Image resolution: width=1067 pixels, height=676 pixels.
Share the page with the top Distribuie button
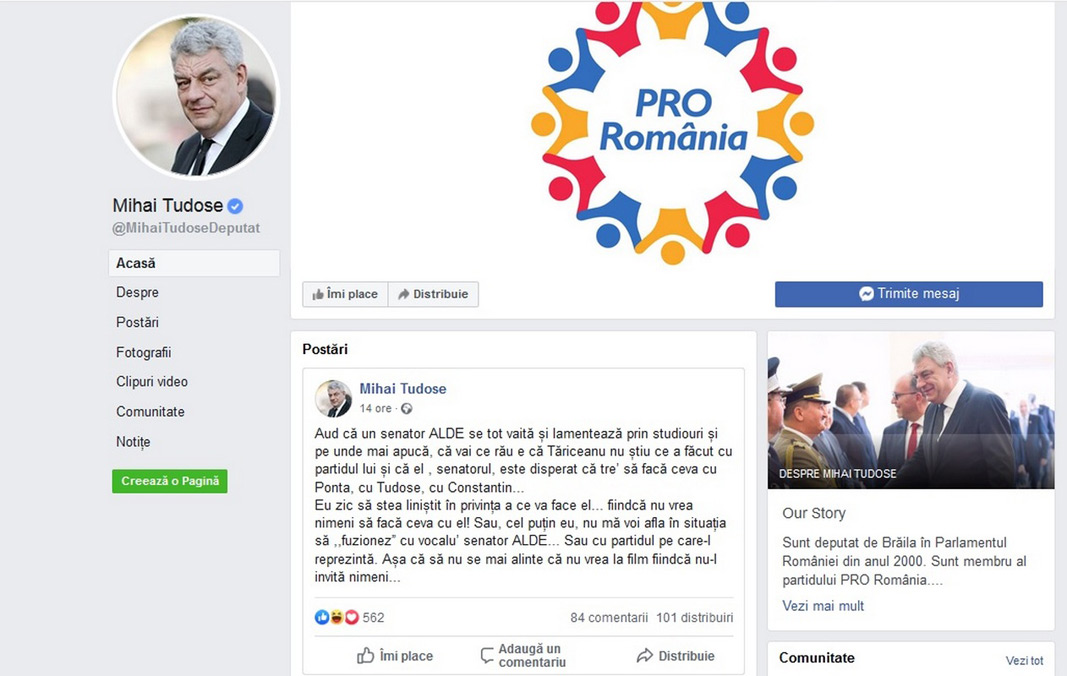[433, 294]
